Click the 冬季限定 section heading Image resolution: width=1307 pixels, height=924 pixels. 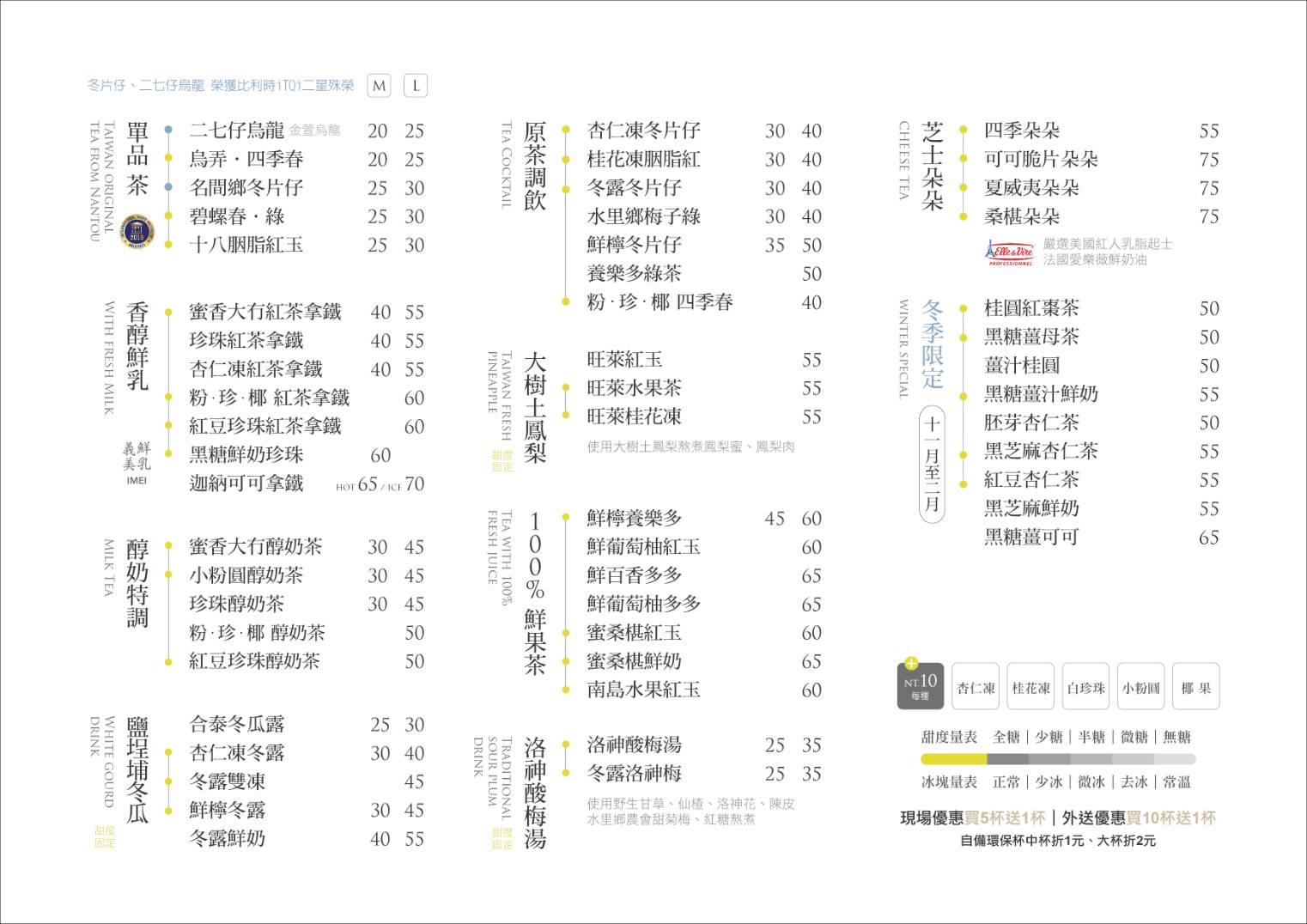tap(933, 343)
